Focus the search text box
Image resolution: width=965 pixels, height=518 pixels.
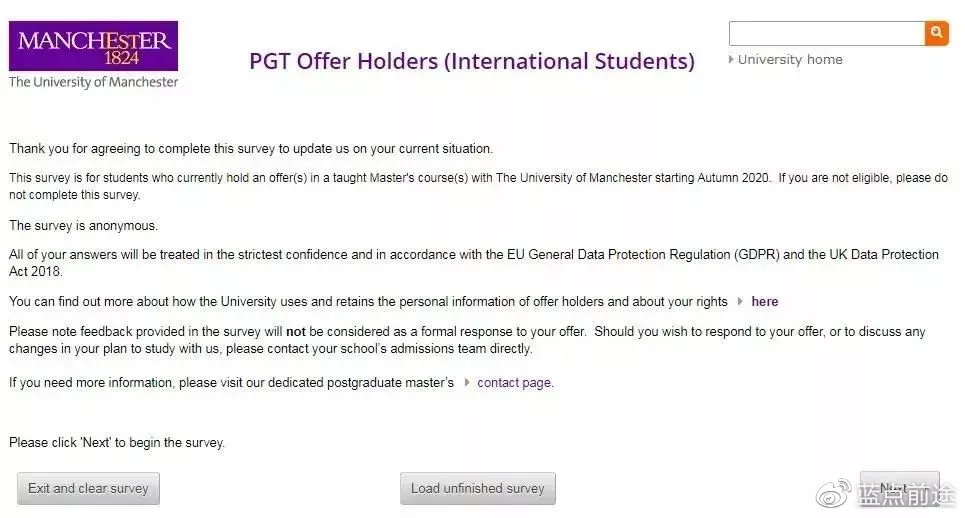(x=827, y=33)
